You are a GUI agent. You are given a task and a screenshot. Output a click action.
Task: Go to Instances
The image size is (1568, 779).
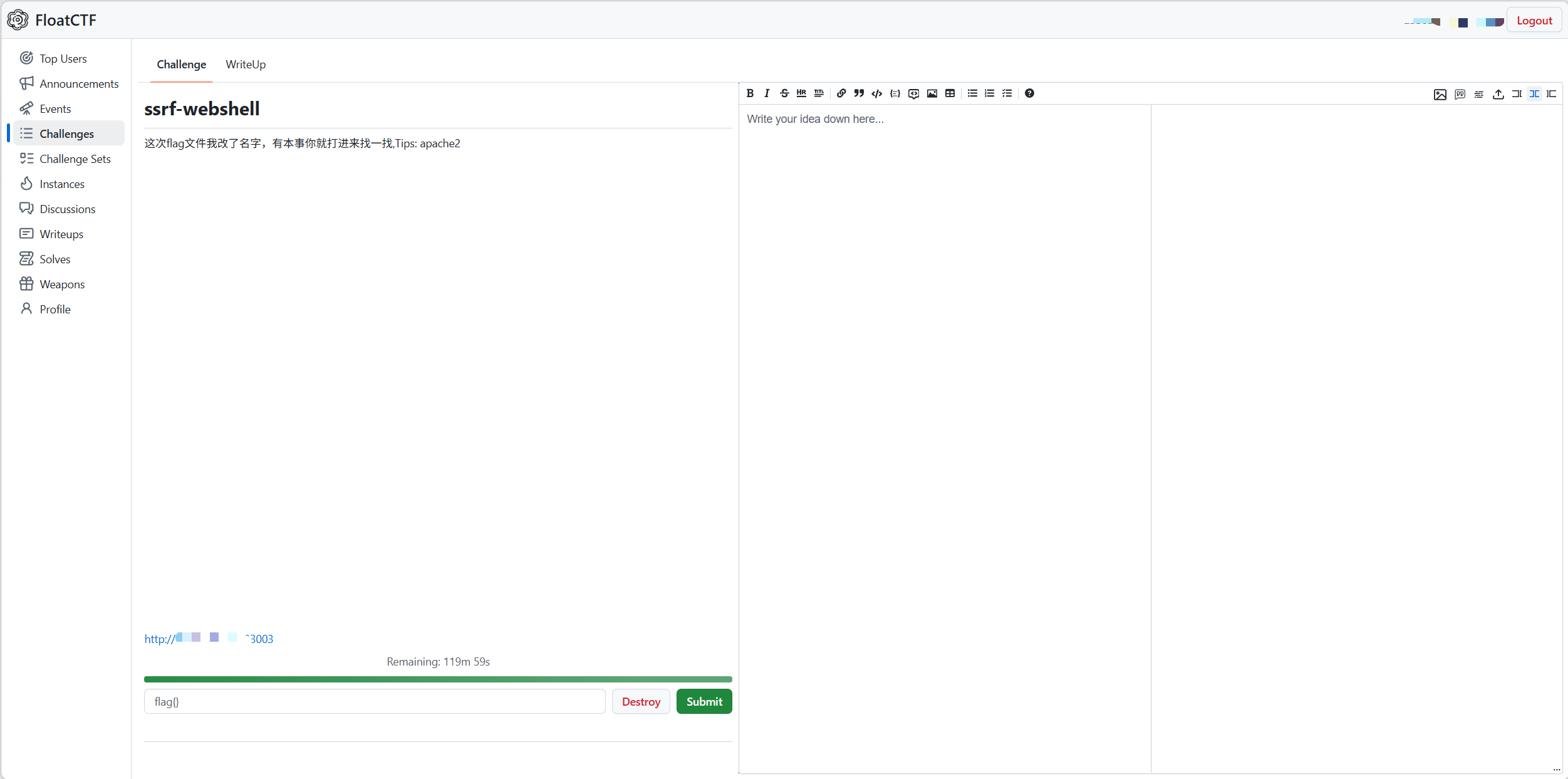click(68, 184)
